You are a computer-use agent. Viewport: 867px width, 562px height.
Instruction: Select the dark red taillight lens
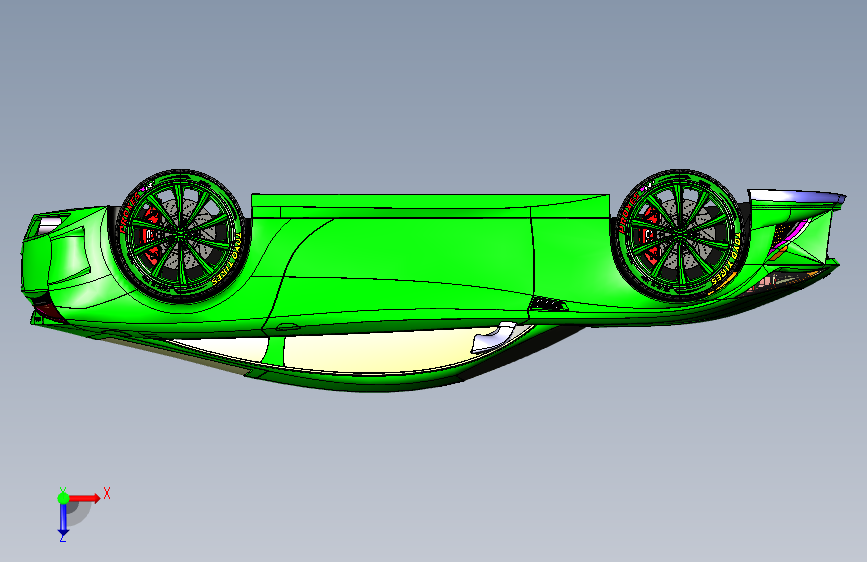(49, 310)
